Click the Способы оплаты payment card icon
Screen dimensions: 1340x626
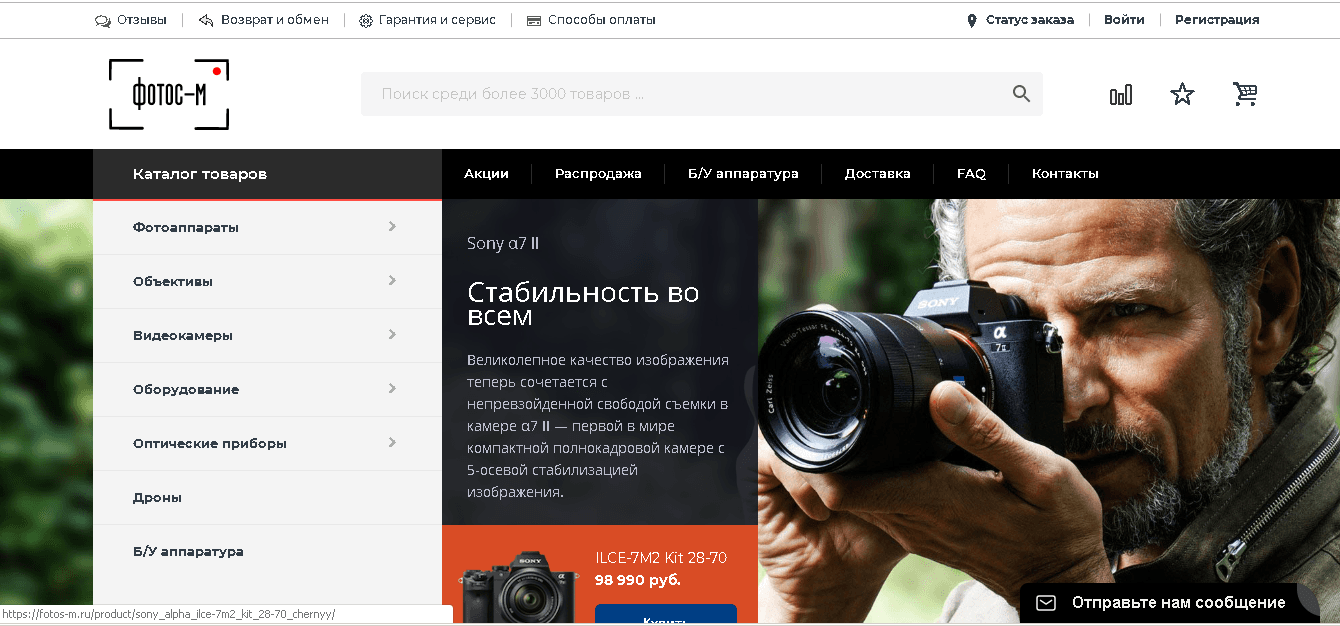[x=534, y=19]
